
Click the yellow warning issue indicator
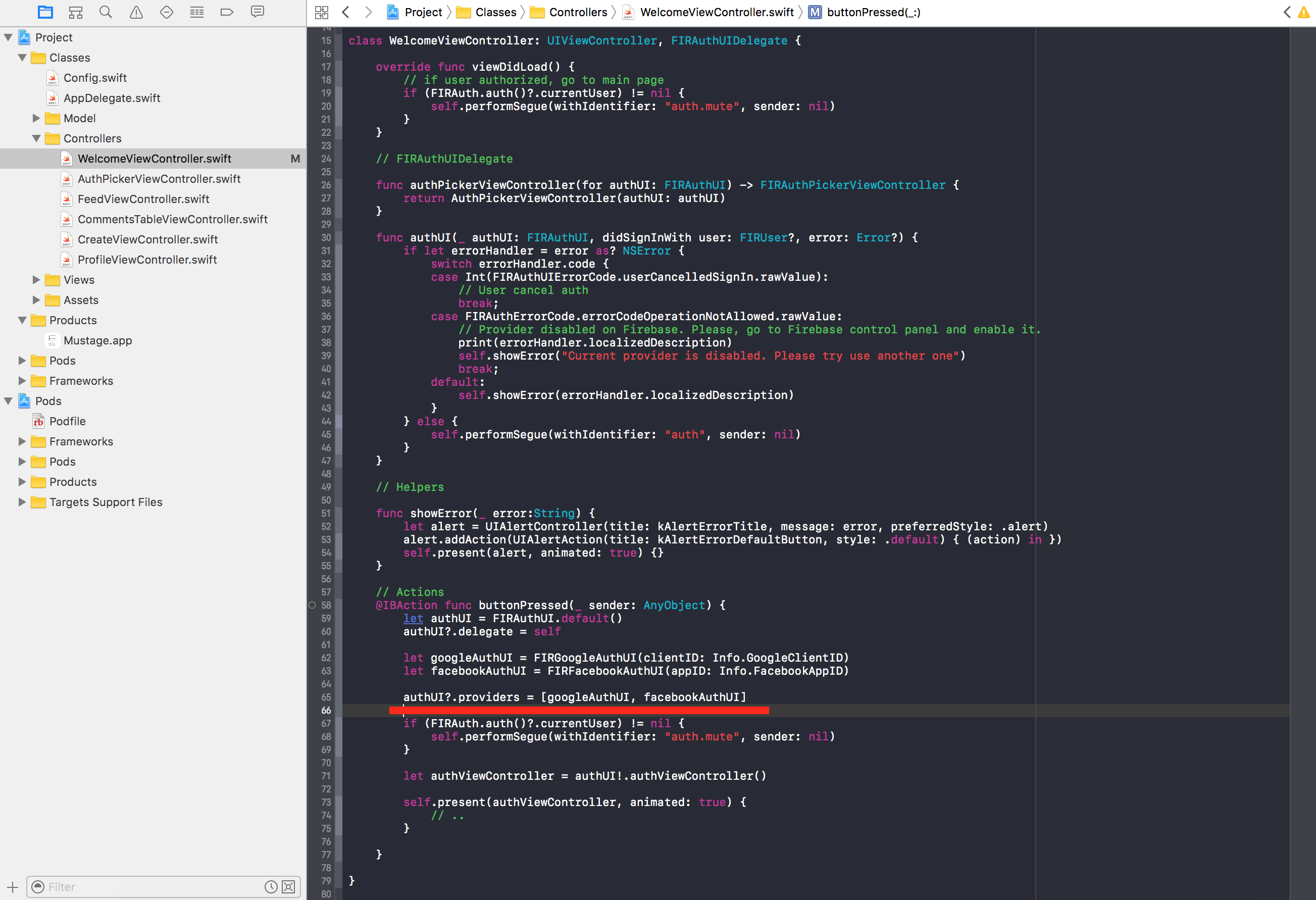pyautogui.click(x=1303, y=12)
